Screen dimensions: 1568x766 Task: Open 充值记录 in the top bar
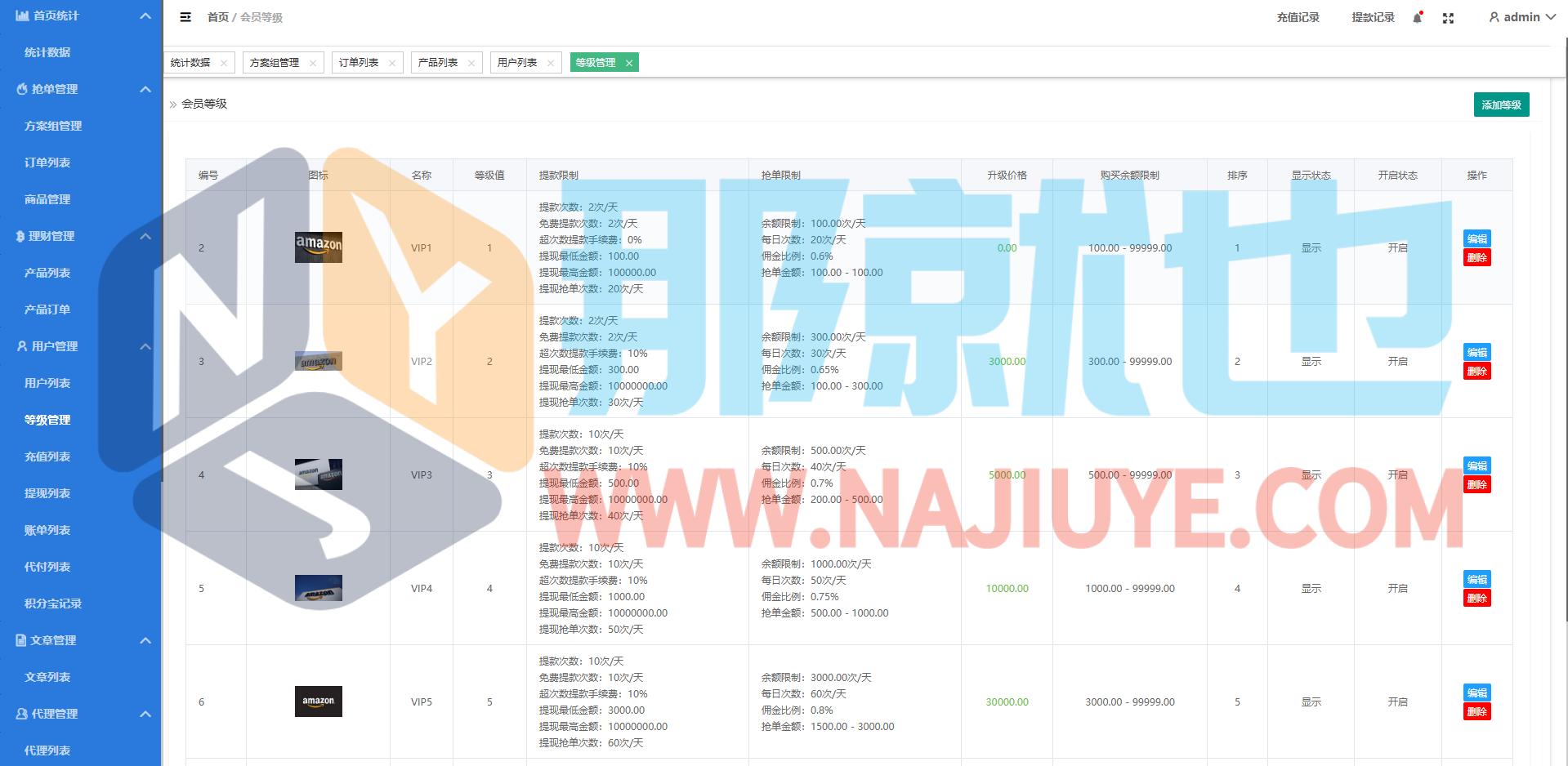coord(1298,17)
